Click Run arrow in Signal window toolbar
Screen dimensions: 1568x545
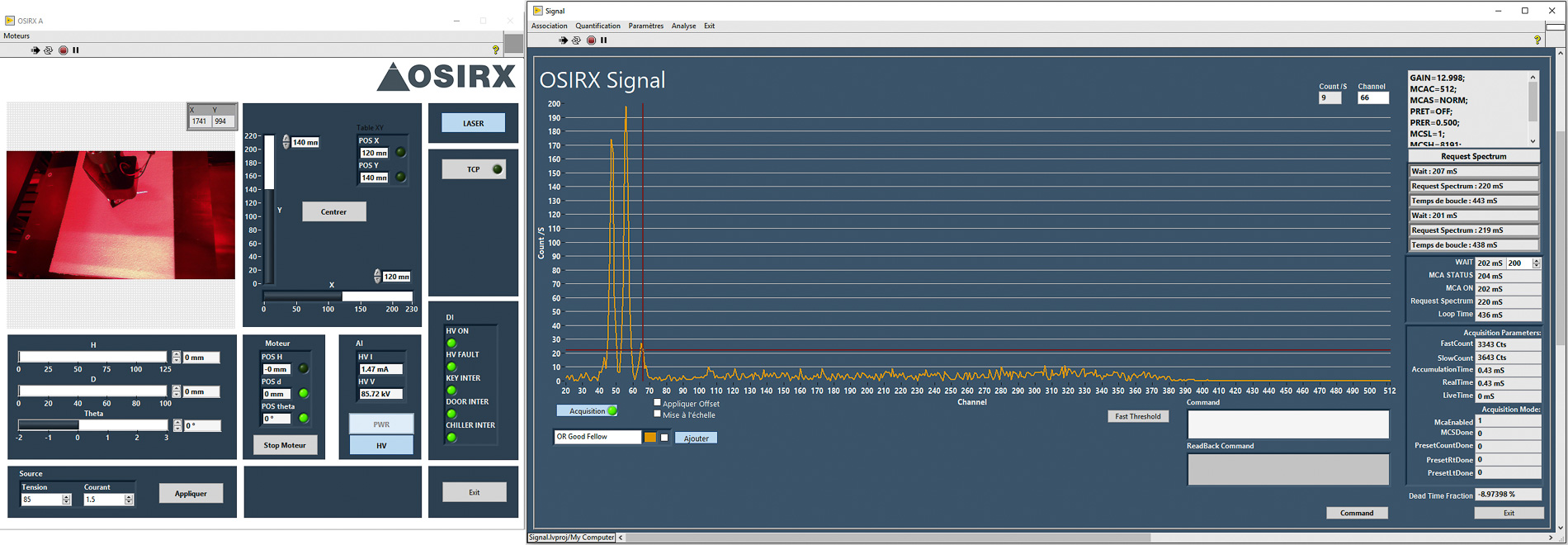[563, 40]
